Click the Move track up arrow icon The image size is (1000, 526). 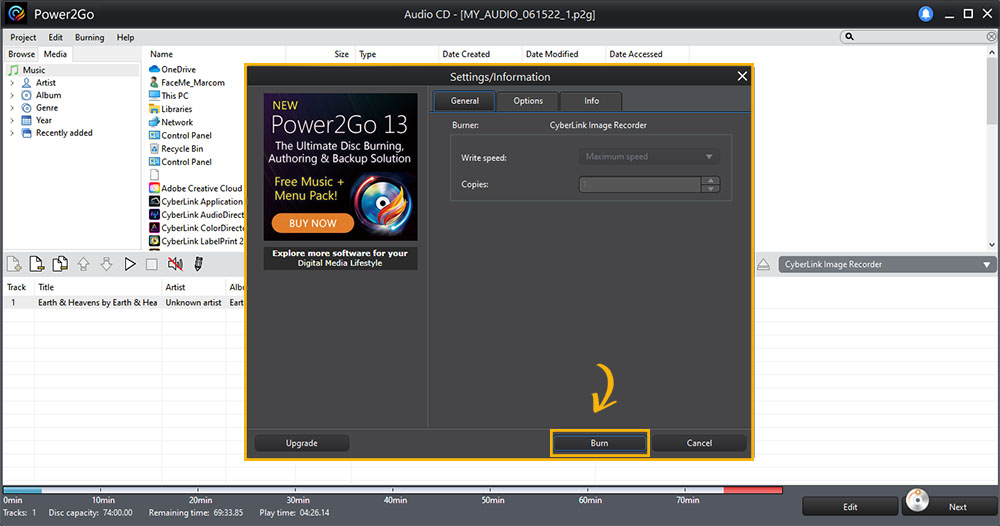click(84, 264)
